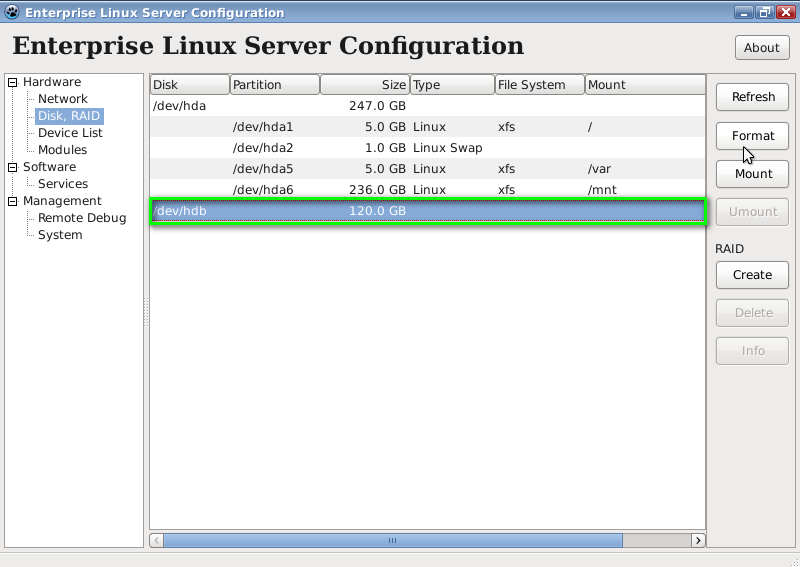
Task: Select the Management tree label
Action: coord(62,201)
